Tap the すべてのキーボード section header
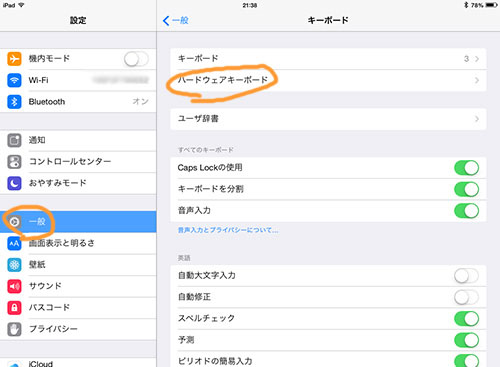This screenshot has width=500, height=367. [x=205, y=150]
